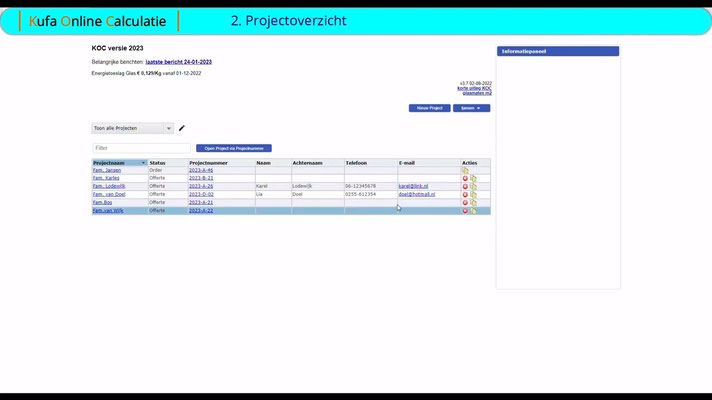Copy the Fam.Bos project
The height and width of the screenshot is (400, 712).
coord(473,203)
